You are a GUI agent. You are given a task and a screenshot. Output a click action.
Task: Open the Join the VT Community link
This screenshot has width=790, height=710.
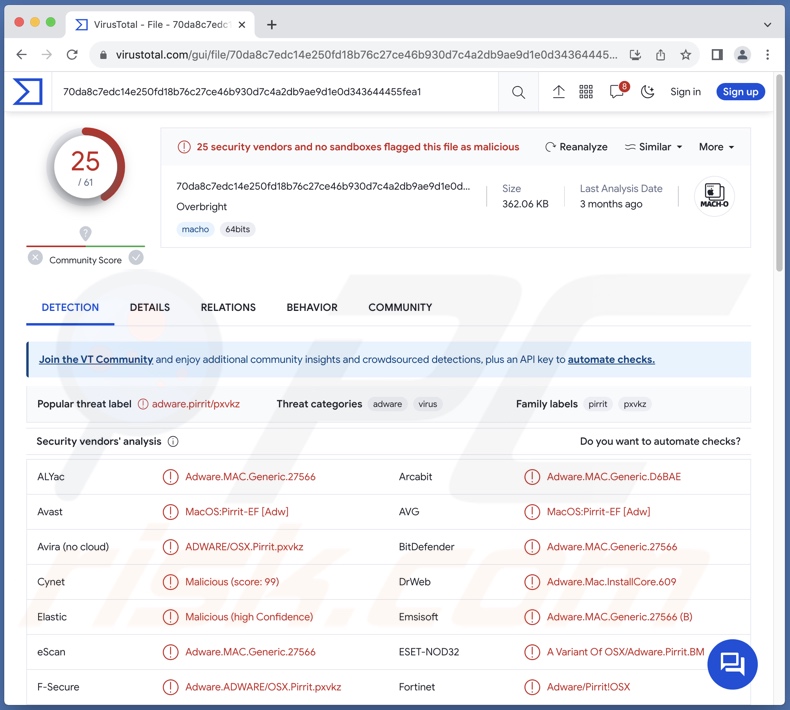pyautogui.click(x=96, y=359)
